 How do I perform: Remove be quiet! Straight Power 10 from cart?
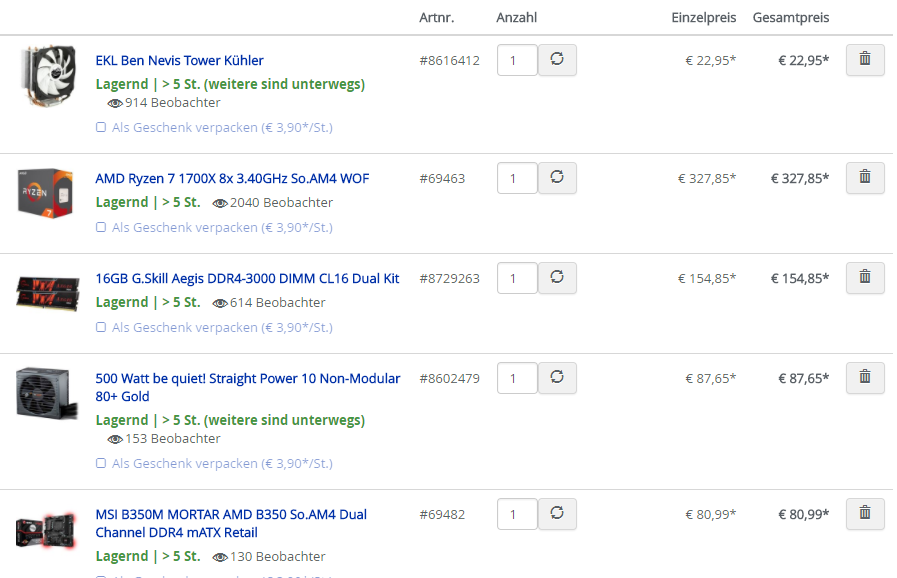[x=865, y=378]
